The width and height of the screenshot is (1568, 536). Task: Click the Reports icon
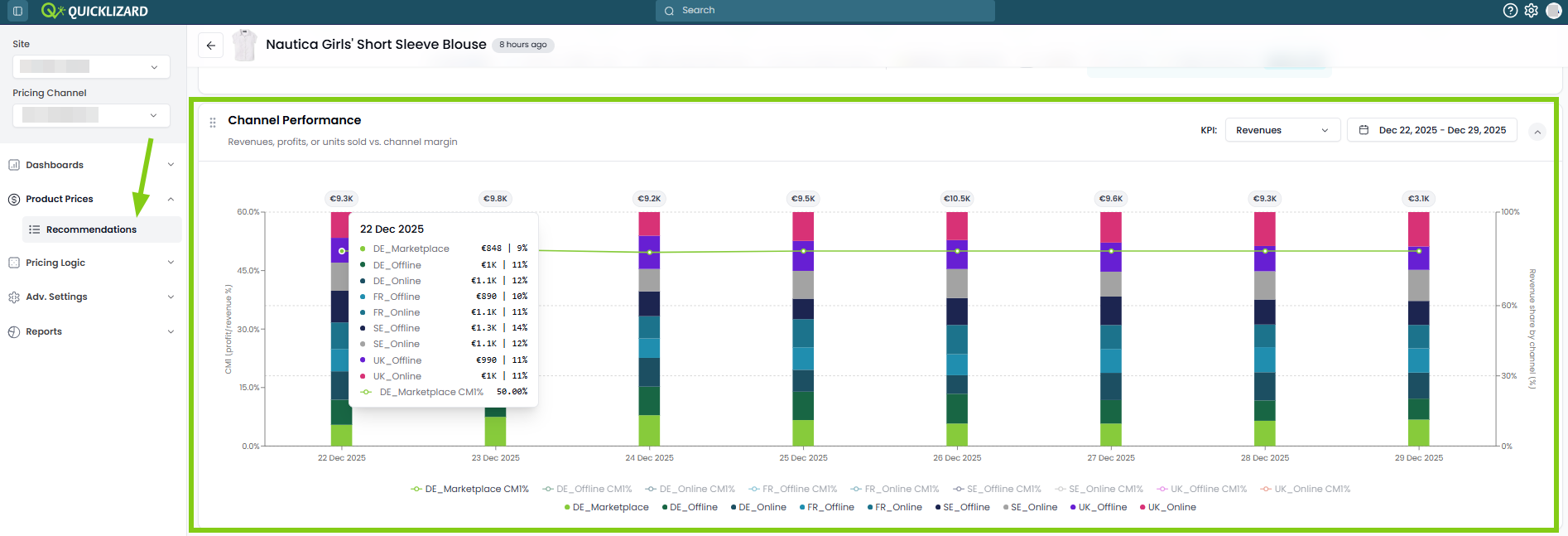14,331
